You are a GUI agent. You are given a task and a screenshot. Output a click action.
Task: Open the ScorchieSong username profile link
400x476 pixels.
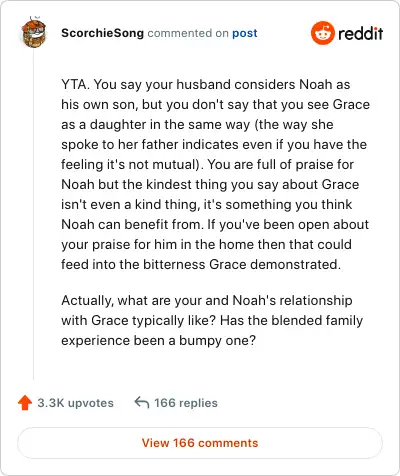pyautogui.click(x=102, y=33)
